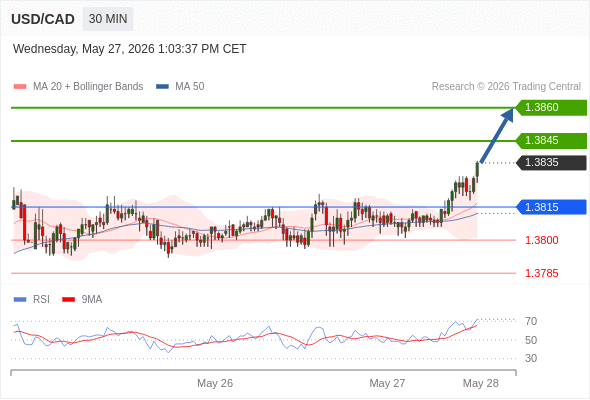The image size is (590, 400).
Task: Click the blue 1.3815 pivot price tag
Action: click(x=551, y=207)
